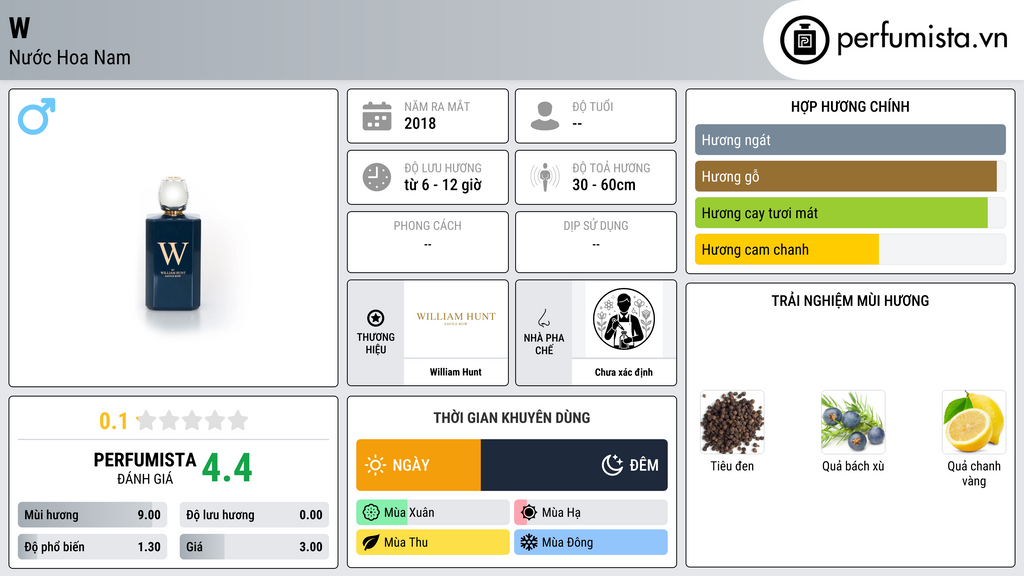Click the Hương ngát accord bar

[850, 140]
